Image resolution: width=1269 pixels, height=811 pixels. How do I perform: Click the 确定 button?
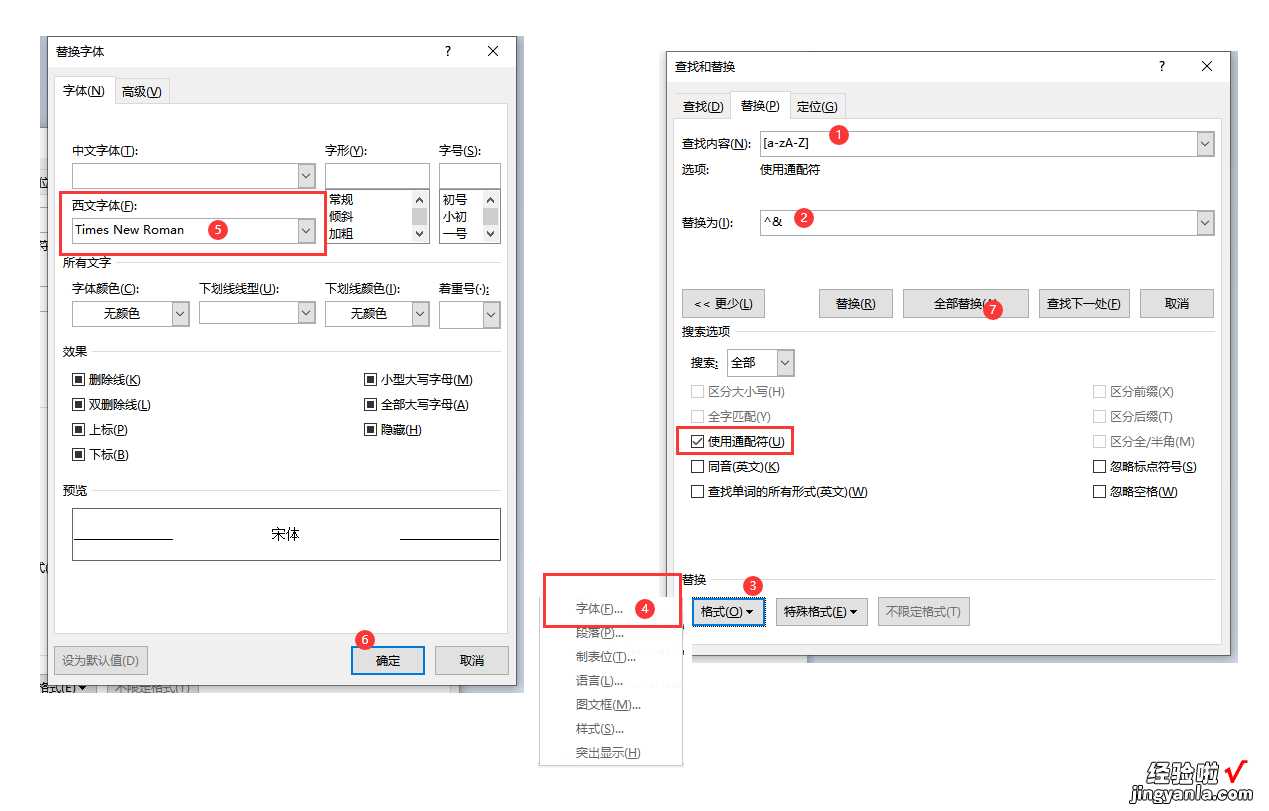(x=388, y=660)
